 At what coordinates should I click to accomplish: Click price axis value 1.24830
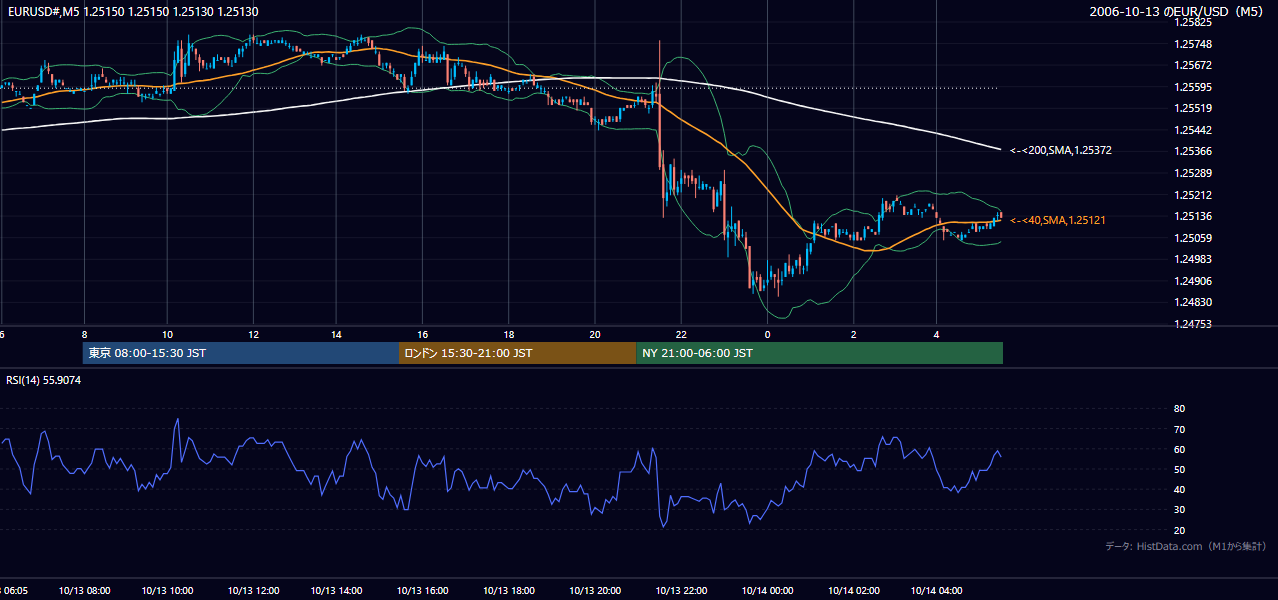1191,302
